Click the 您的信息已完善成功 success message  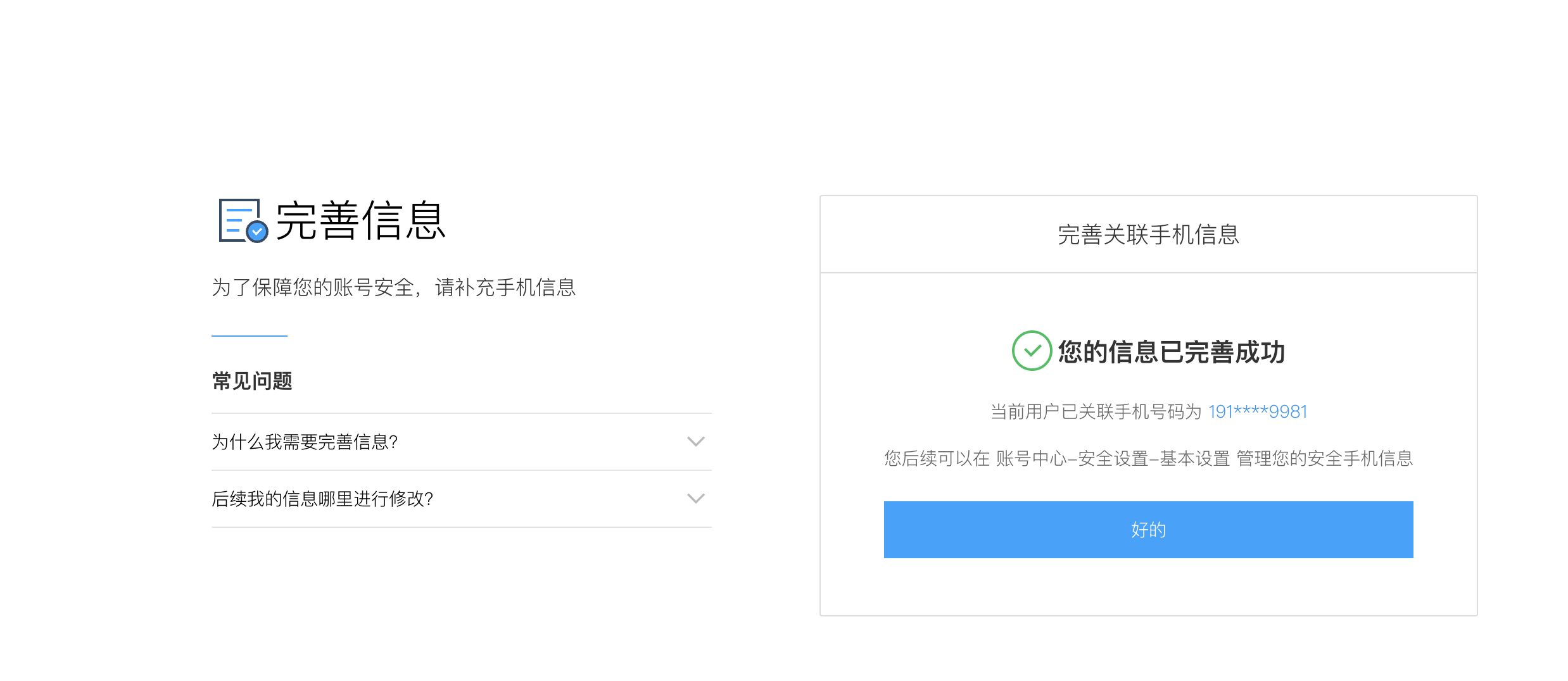coord(1172,352)
